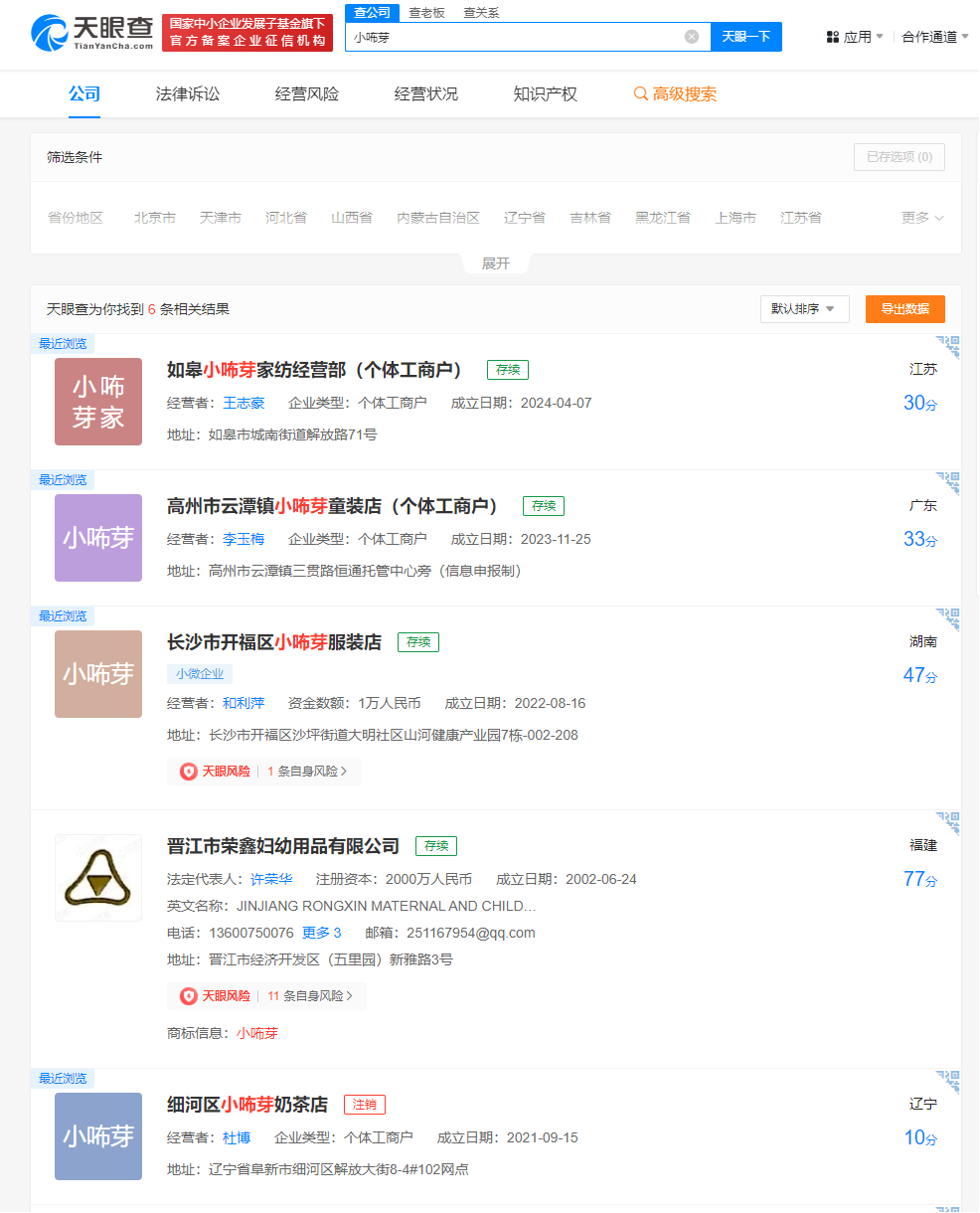Filter by 江苏省
The image size is (980, 1213).
(x=801, y=218)
